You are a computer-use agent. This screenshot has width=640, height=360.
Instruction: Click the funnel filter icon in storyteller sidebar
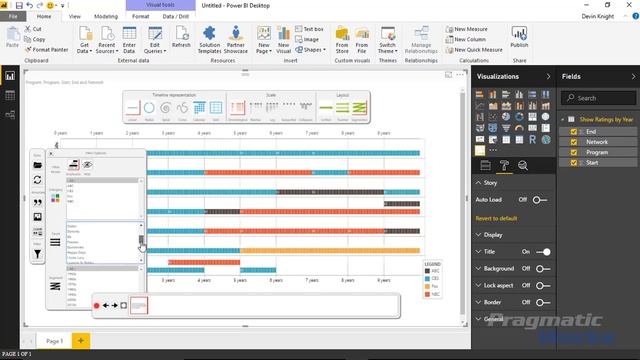37,254
